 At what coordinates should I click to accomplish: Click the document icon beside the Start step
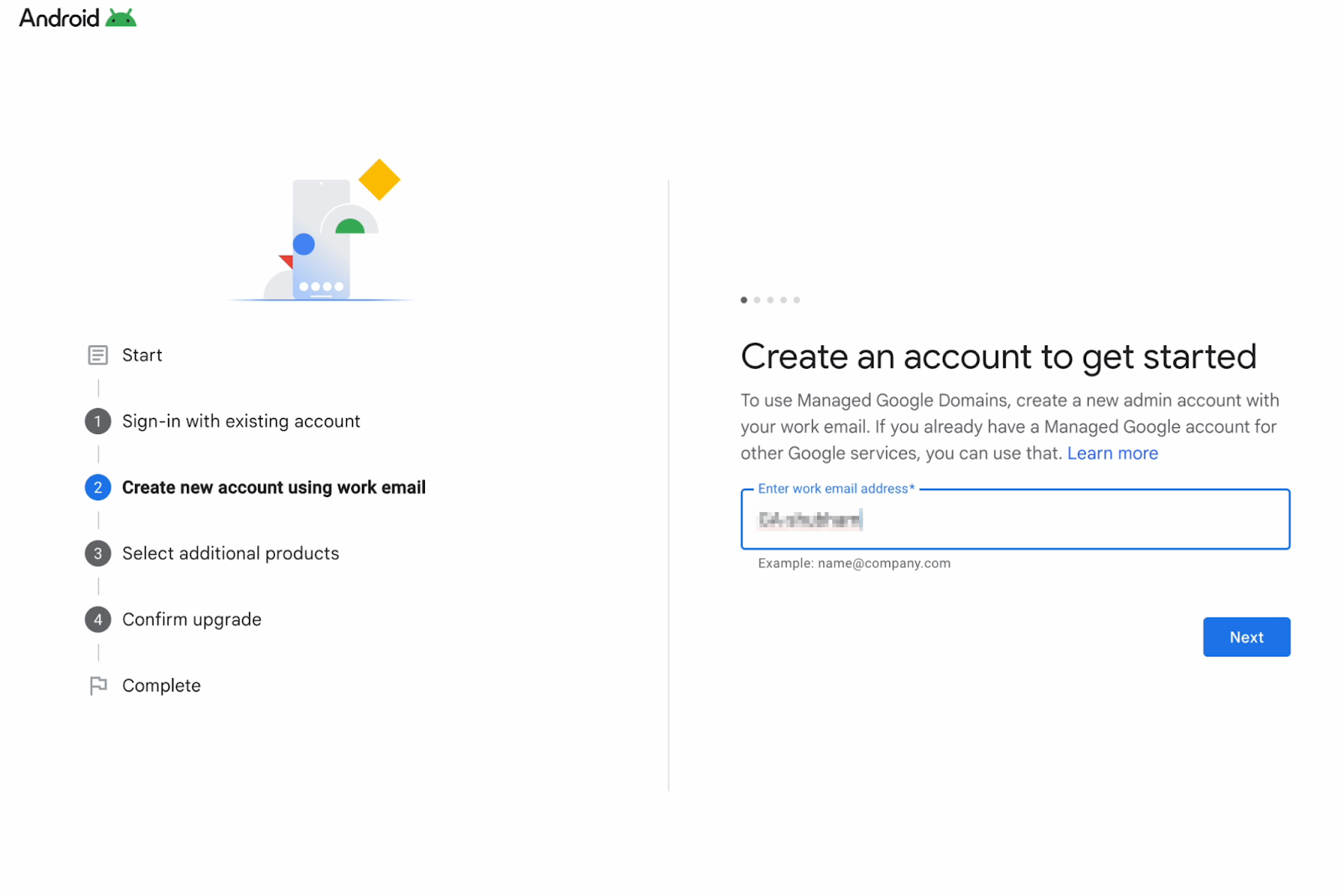(98, 355)
